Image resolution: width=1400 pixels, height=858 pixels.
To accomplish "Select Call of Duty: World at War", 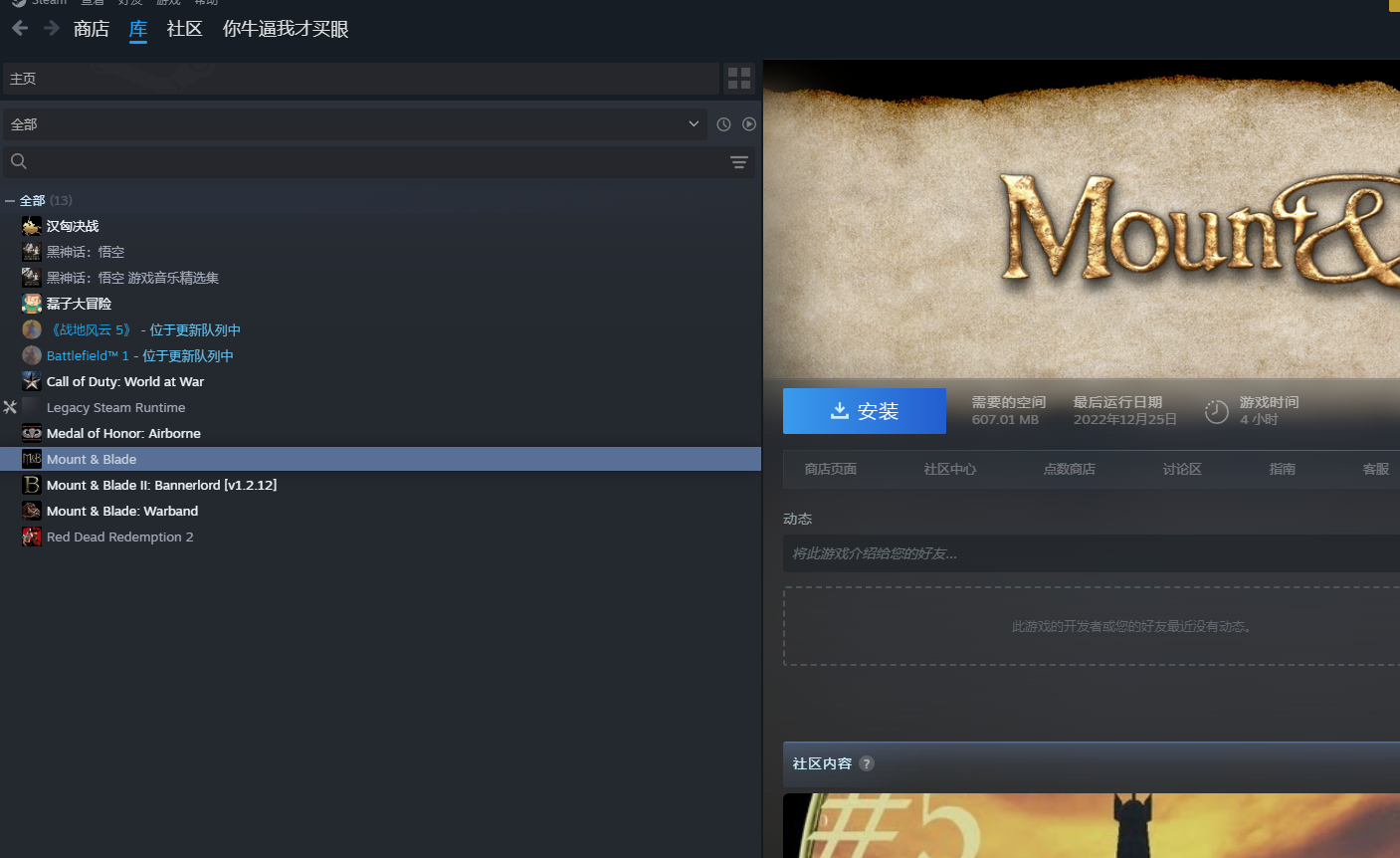I will pyautogui.click(x=125, y=381).
